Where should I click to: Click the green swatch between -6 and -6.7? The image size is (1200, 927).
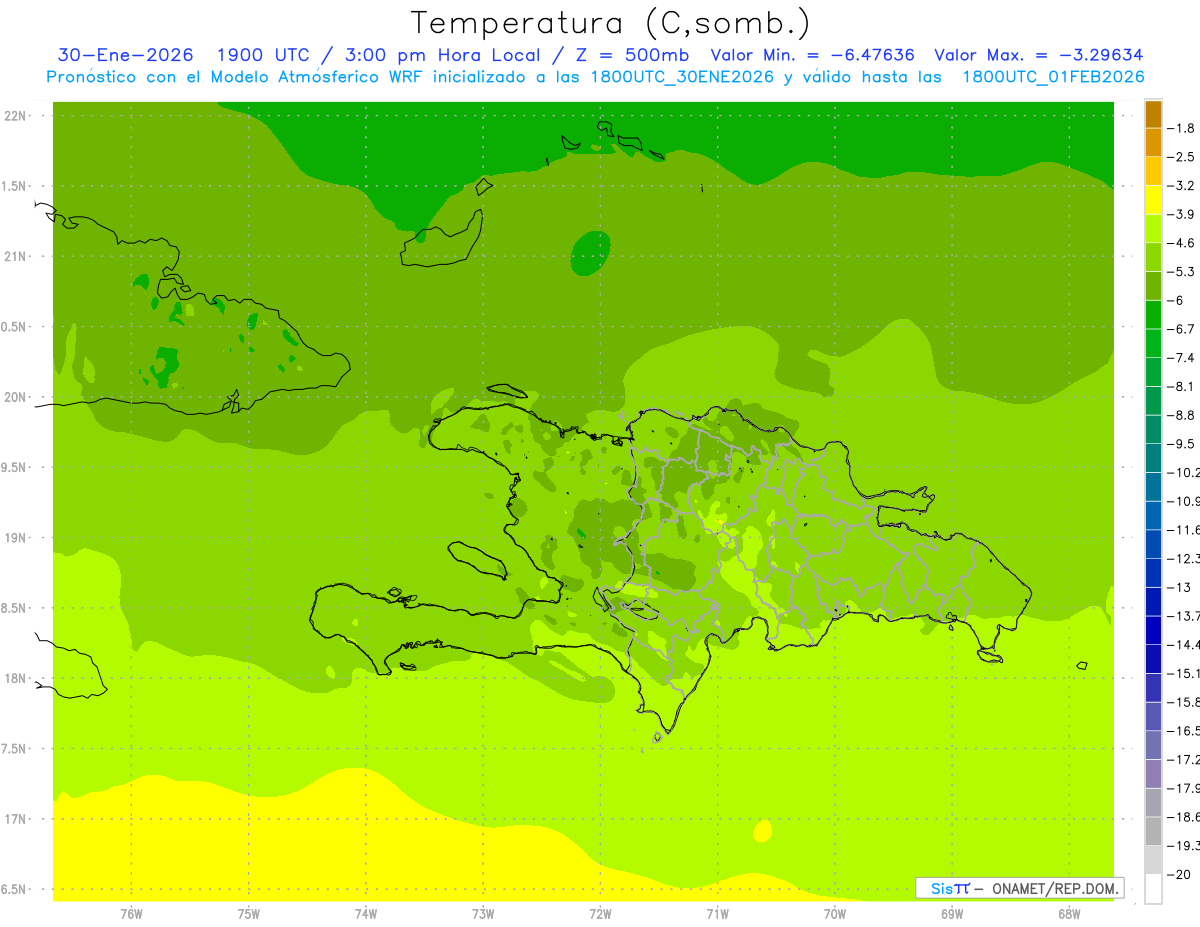coord(1153,314)
